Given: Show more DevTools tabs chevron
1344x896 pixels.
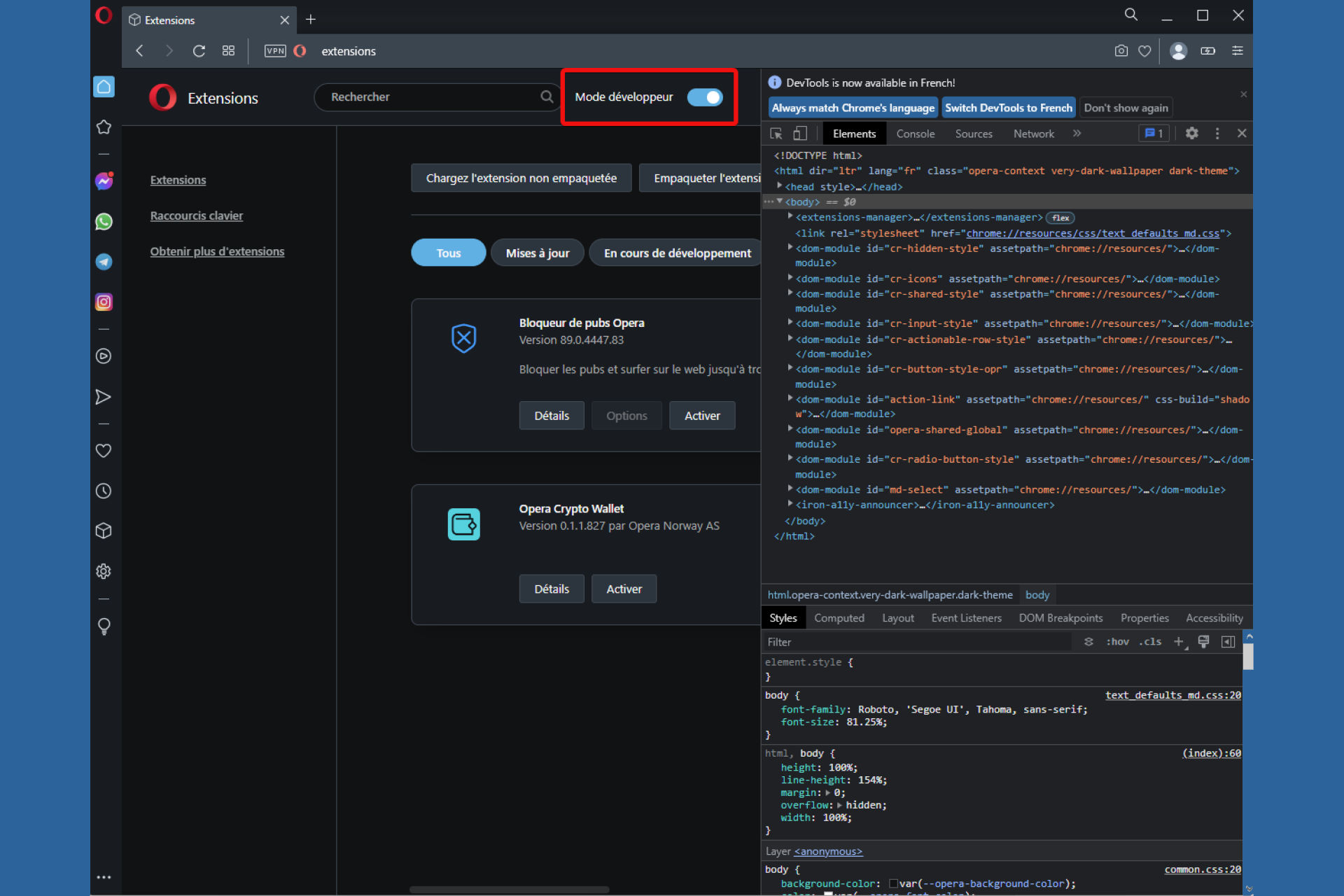Looking at the screenshot, I should tap(1077, 134).
